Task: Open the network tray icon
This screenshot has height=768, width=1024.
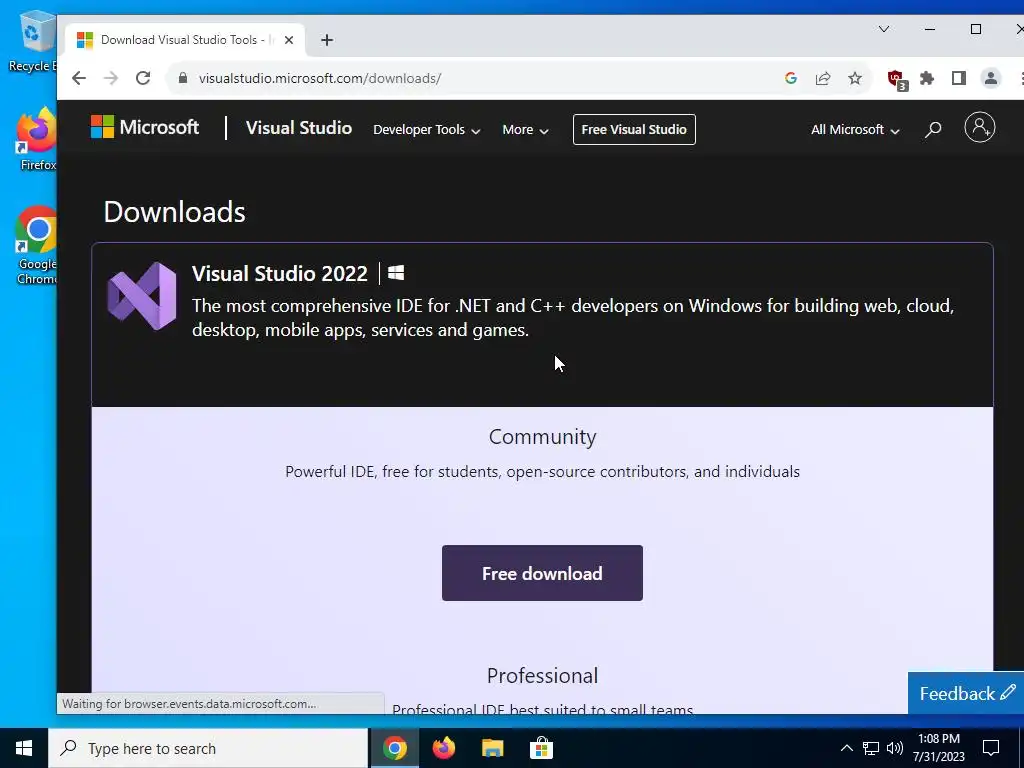Action: pyautogui.click(x=871, y=748)
